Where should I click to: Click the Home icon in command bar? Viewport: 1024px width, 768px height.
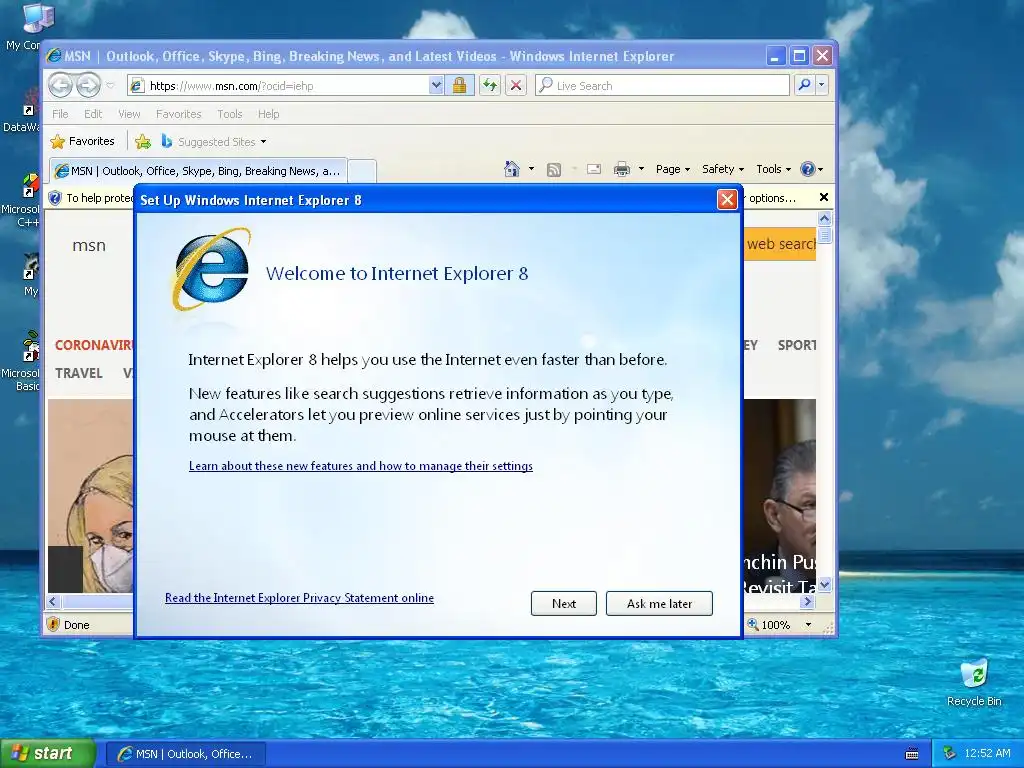pyautogui.click(x=512, y=169)
